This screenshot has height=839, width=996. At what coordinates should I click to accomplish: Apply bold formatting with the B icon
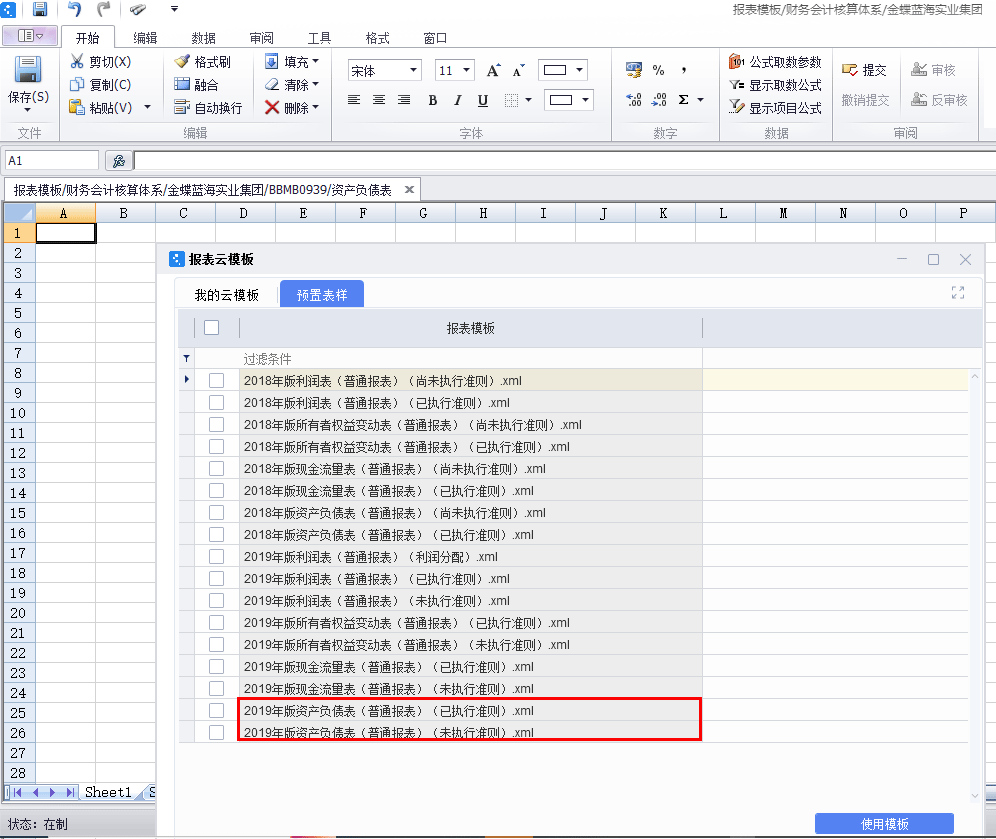click(x=432, y=99)
